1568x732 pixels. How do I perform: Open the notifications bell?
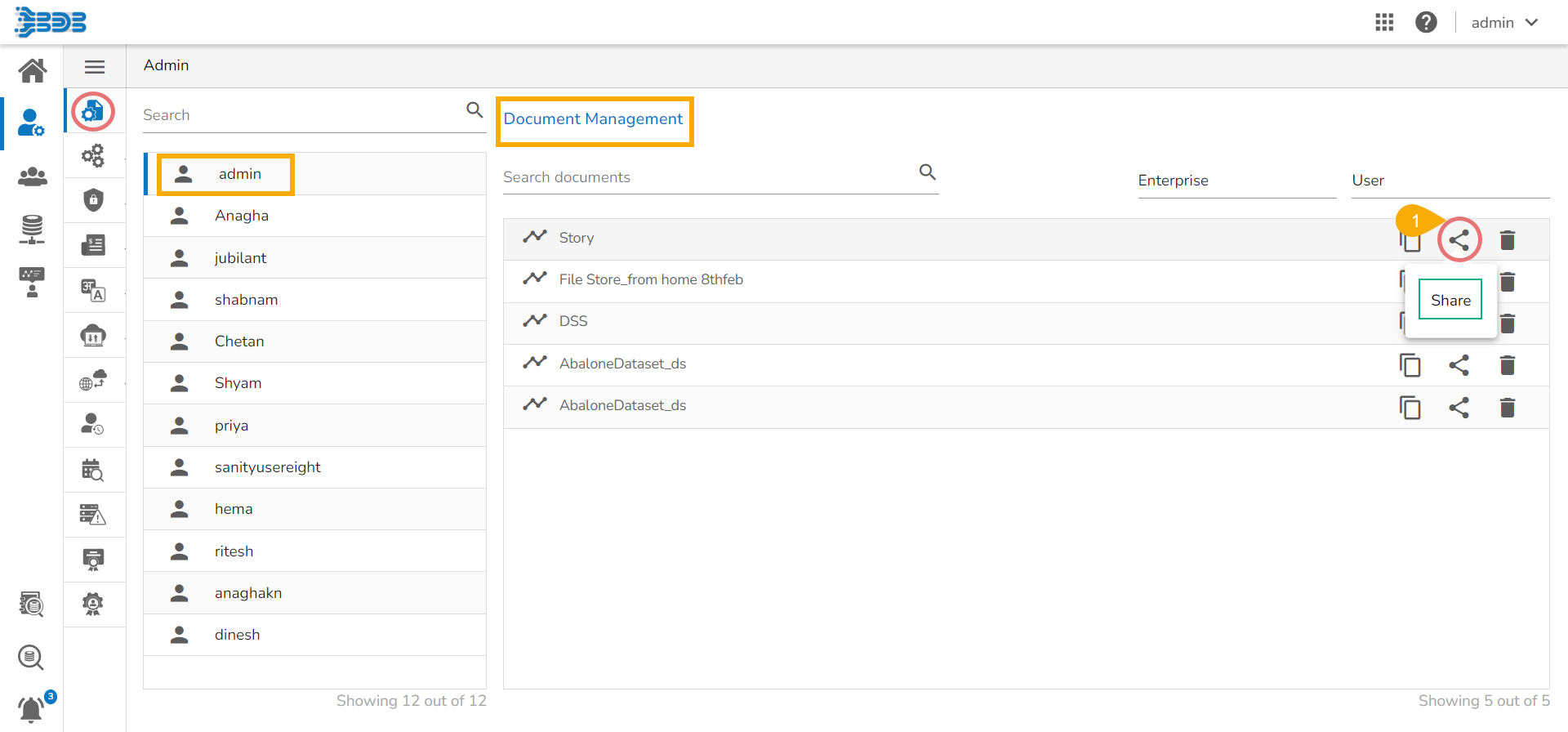point(31,709)
